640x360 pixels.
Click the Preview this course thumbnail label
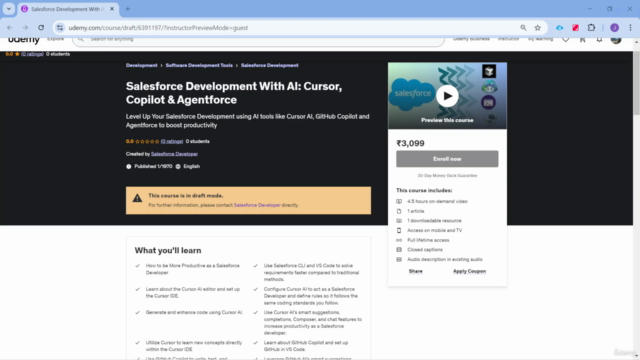447,120
